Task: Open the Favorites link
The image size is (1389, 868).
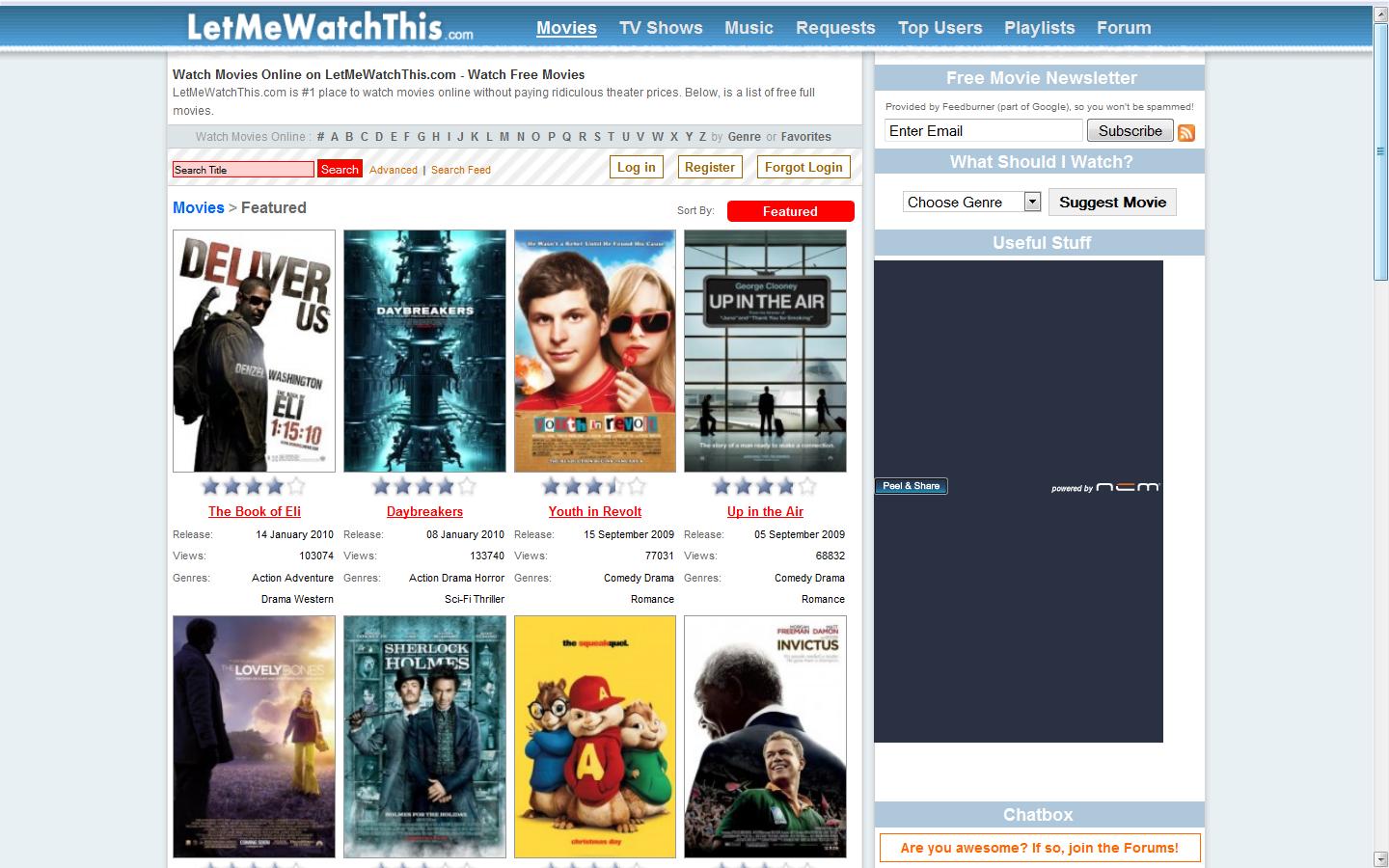Action: (x=806, y=137)
